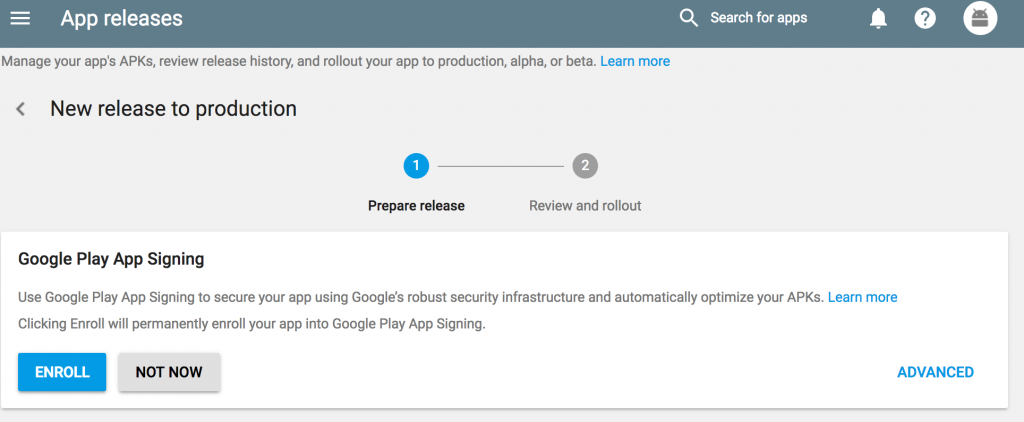Open the ADVANCED options

[935, 372]
